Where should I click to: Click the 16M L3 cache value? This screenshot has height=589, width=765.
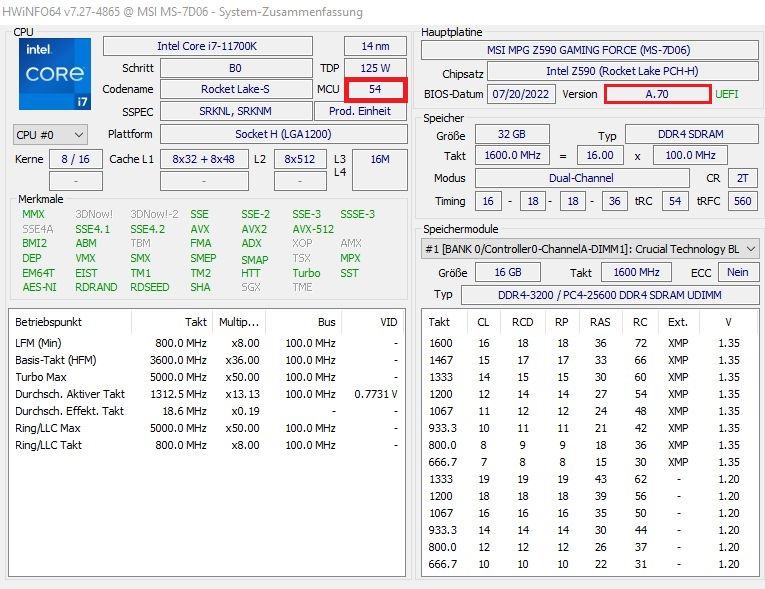pos(380,169)
